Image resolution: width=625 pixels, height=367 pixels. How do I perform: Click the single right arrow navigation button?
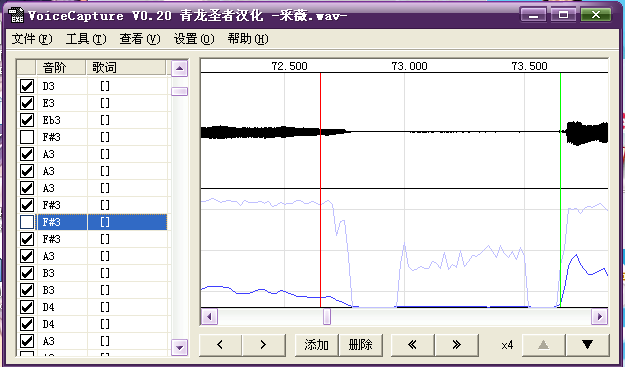264,345
